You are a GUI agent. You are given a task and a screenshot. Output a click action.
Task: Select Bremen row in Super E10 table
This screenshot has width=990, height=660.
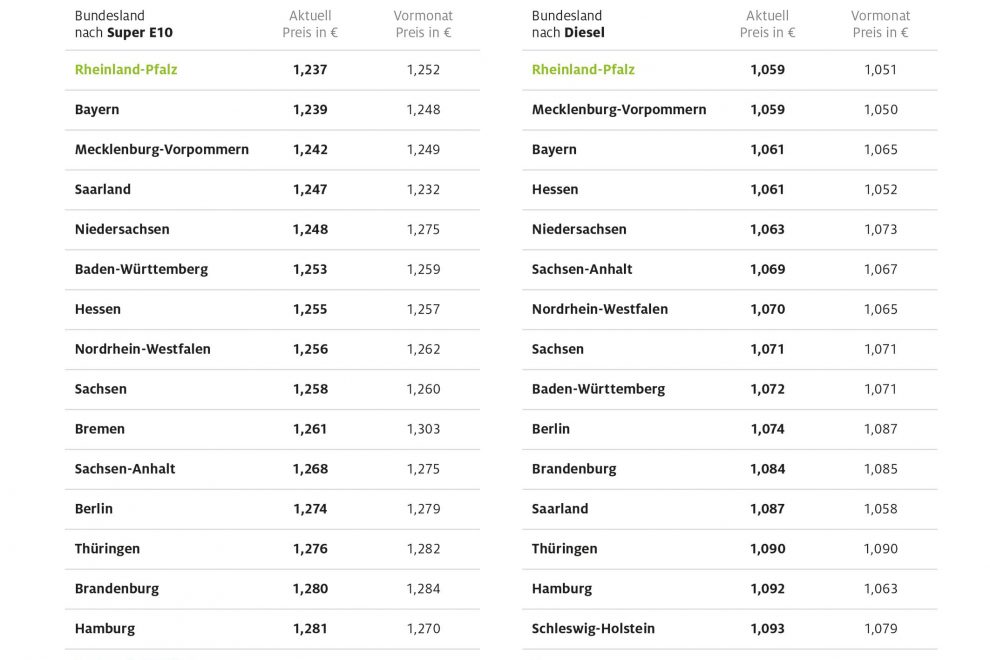[x=100, y=429]
